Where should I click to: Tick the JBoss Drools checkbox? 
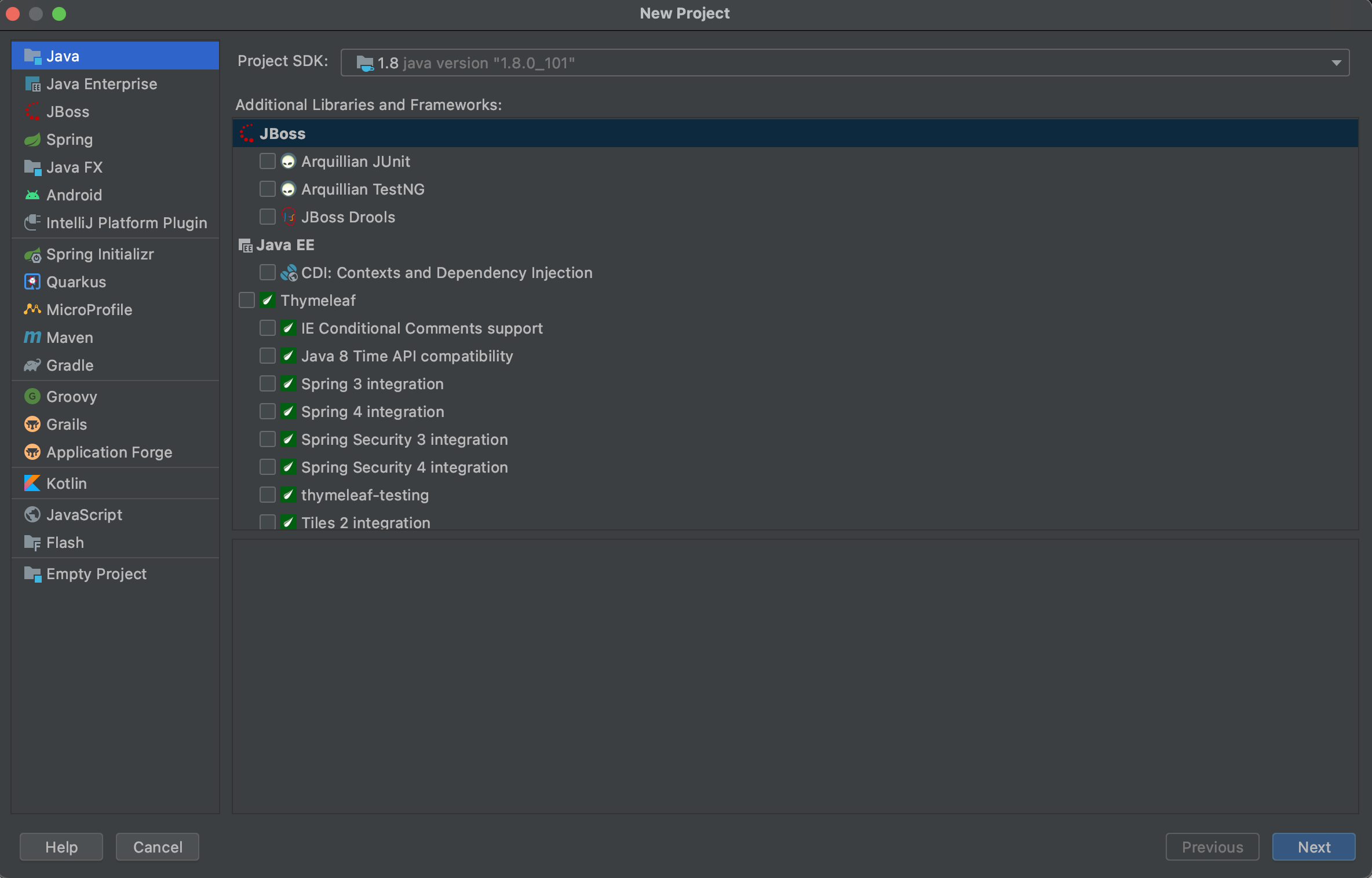[x=267, y=217]
